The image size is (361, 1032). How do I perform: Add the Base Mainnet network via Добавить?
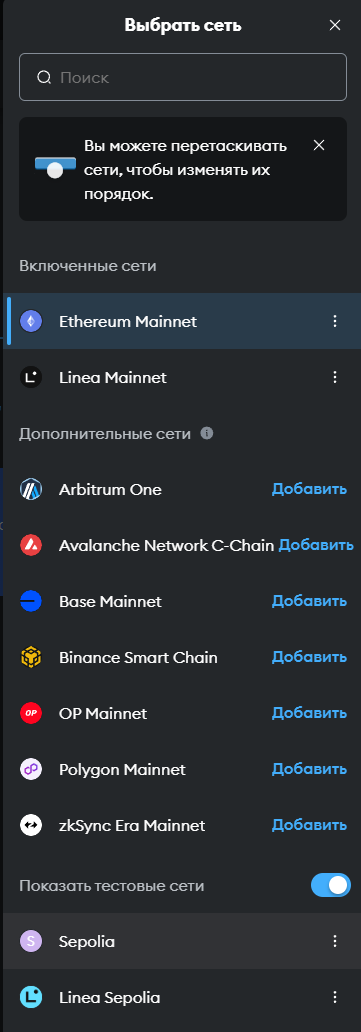(x=310, y=602)
